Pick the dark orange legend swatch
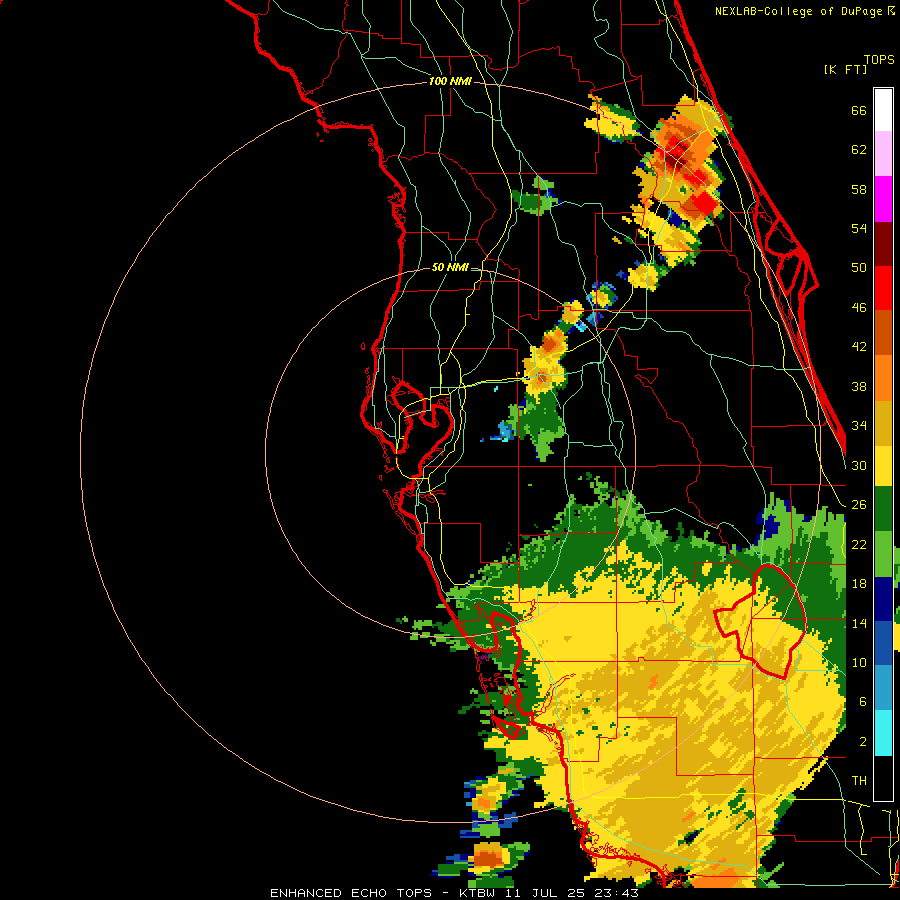Viewport: 900px width, 900px height. coord(883,333)
